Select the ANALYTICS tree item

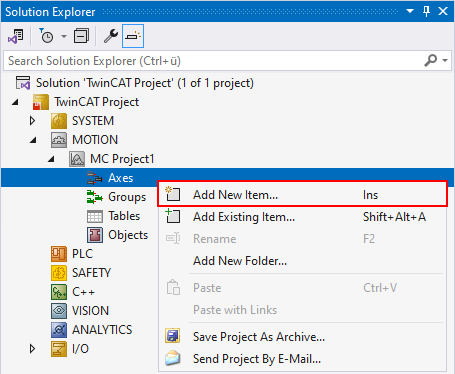click(102, 330)
